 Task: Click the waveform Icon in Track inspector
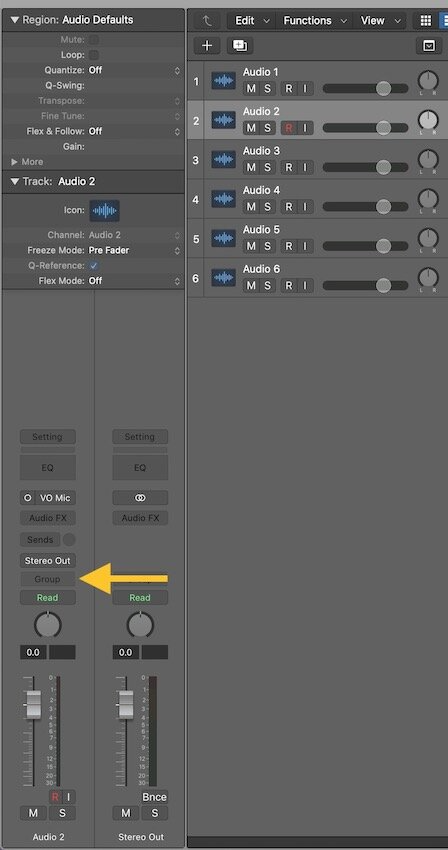click(x=105, y=210)
